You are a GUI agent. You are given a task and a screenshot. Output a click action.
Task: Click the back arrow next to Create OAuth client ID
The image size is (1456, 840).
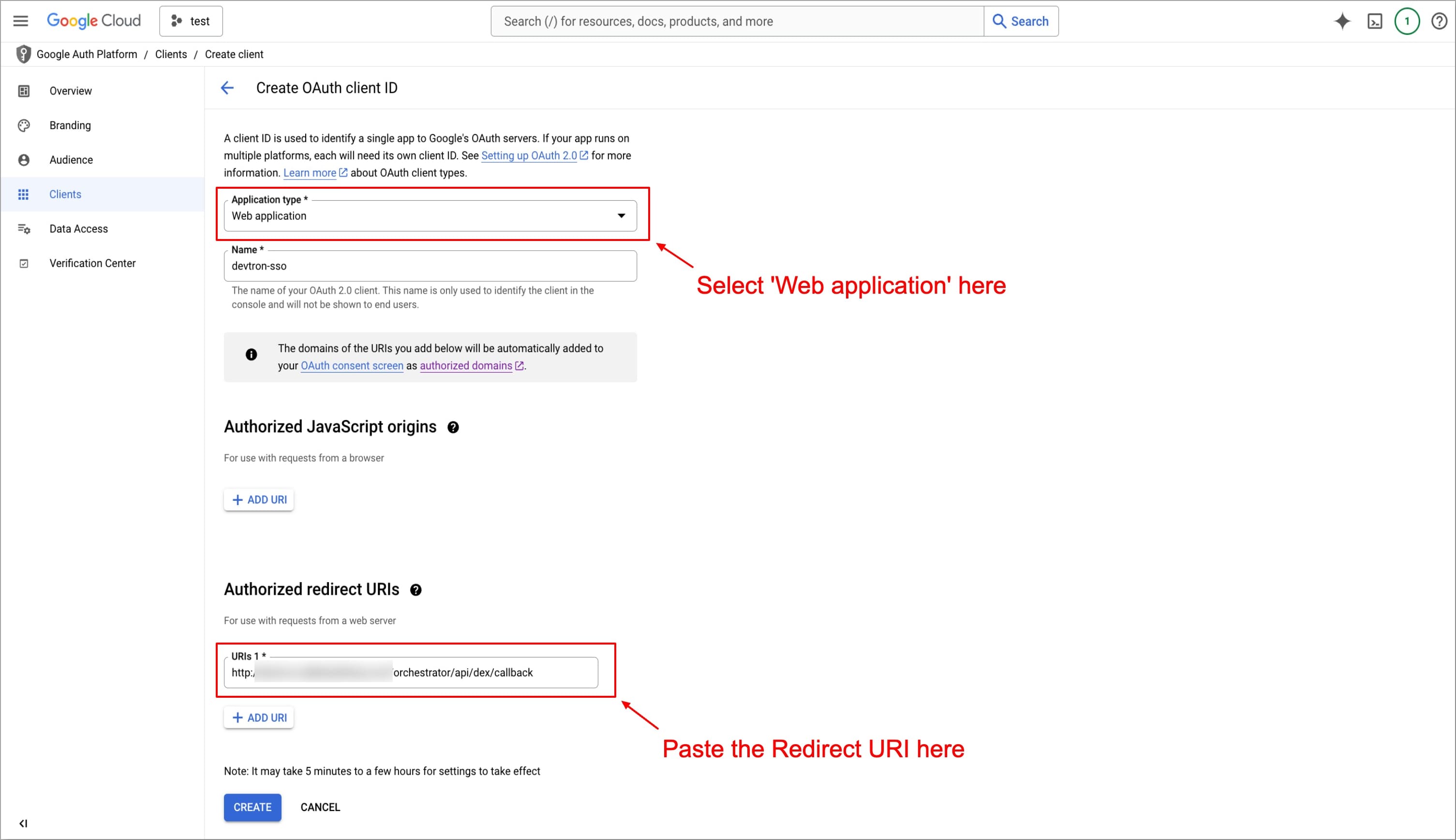tap(227, 88)
